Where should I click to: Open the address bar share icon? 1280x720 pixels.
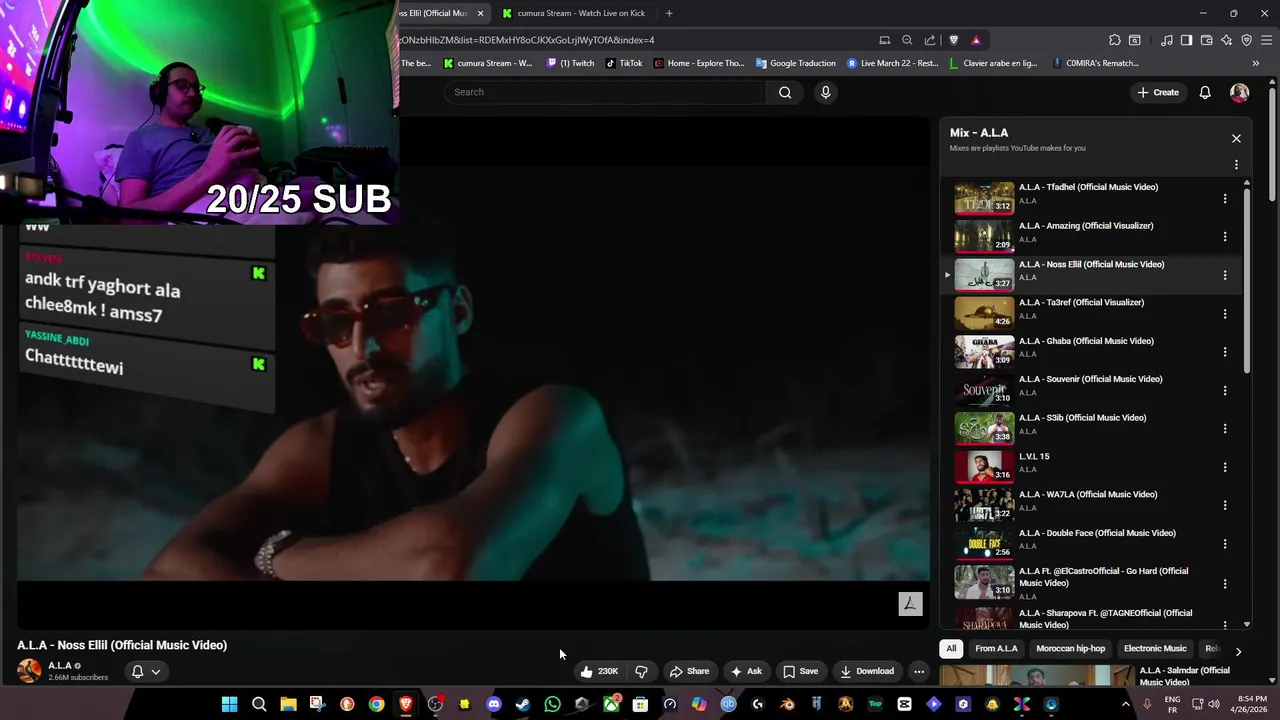(x=930, y=40)
